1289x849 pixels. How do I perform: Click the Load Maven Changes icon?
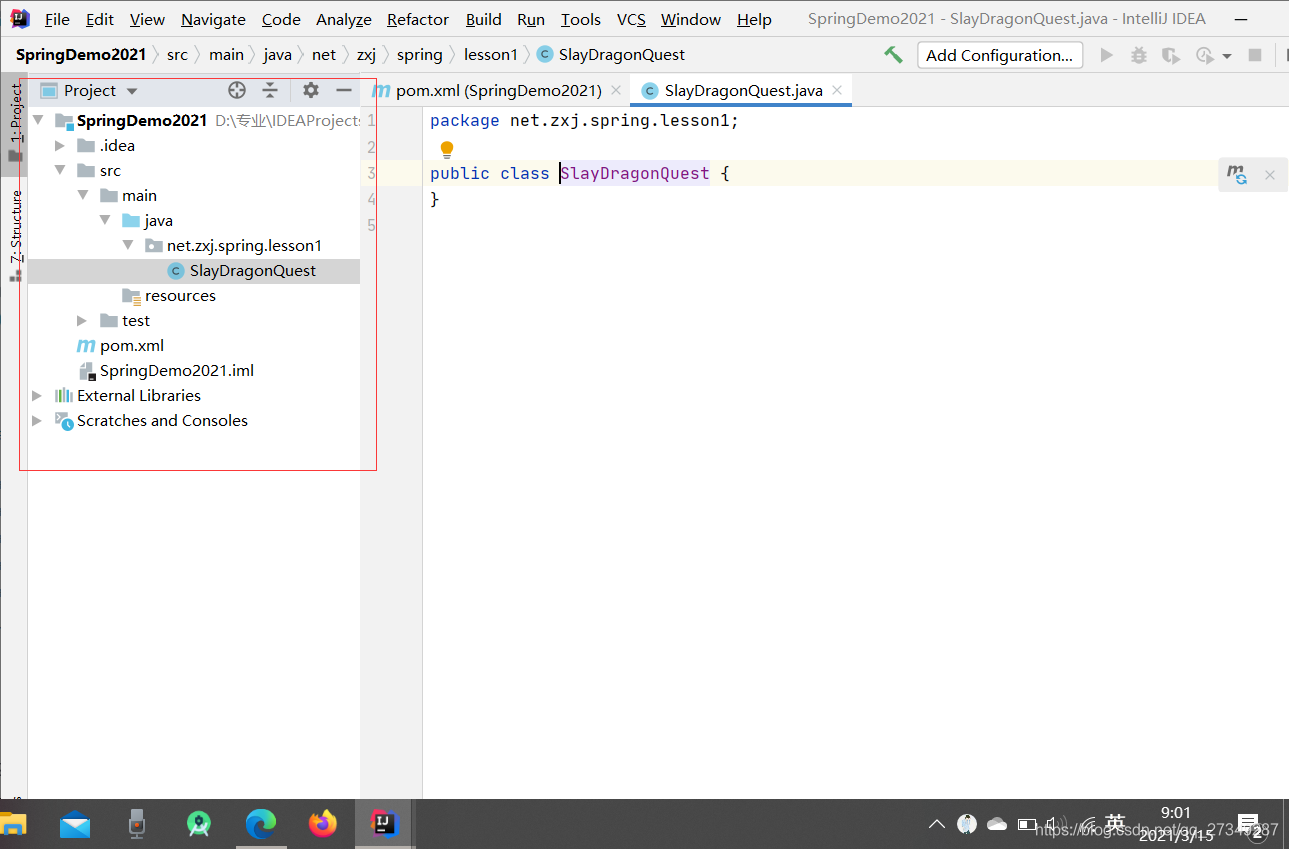(1238, 175)
